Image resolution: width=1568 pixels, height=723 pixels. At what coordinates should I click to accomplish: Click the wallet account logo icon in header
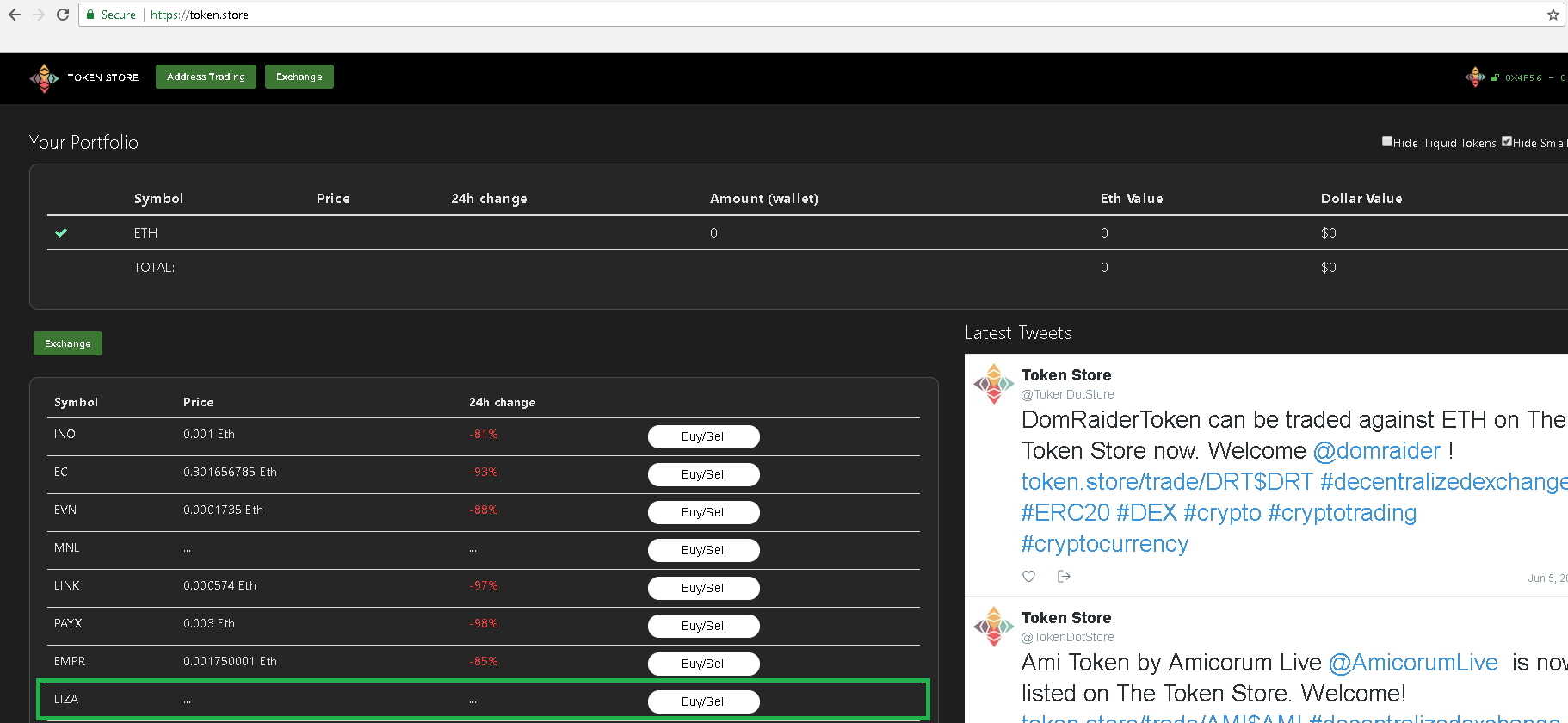1475,77
